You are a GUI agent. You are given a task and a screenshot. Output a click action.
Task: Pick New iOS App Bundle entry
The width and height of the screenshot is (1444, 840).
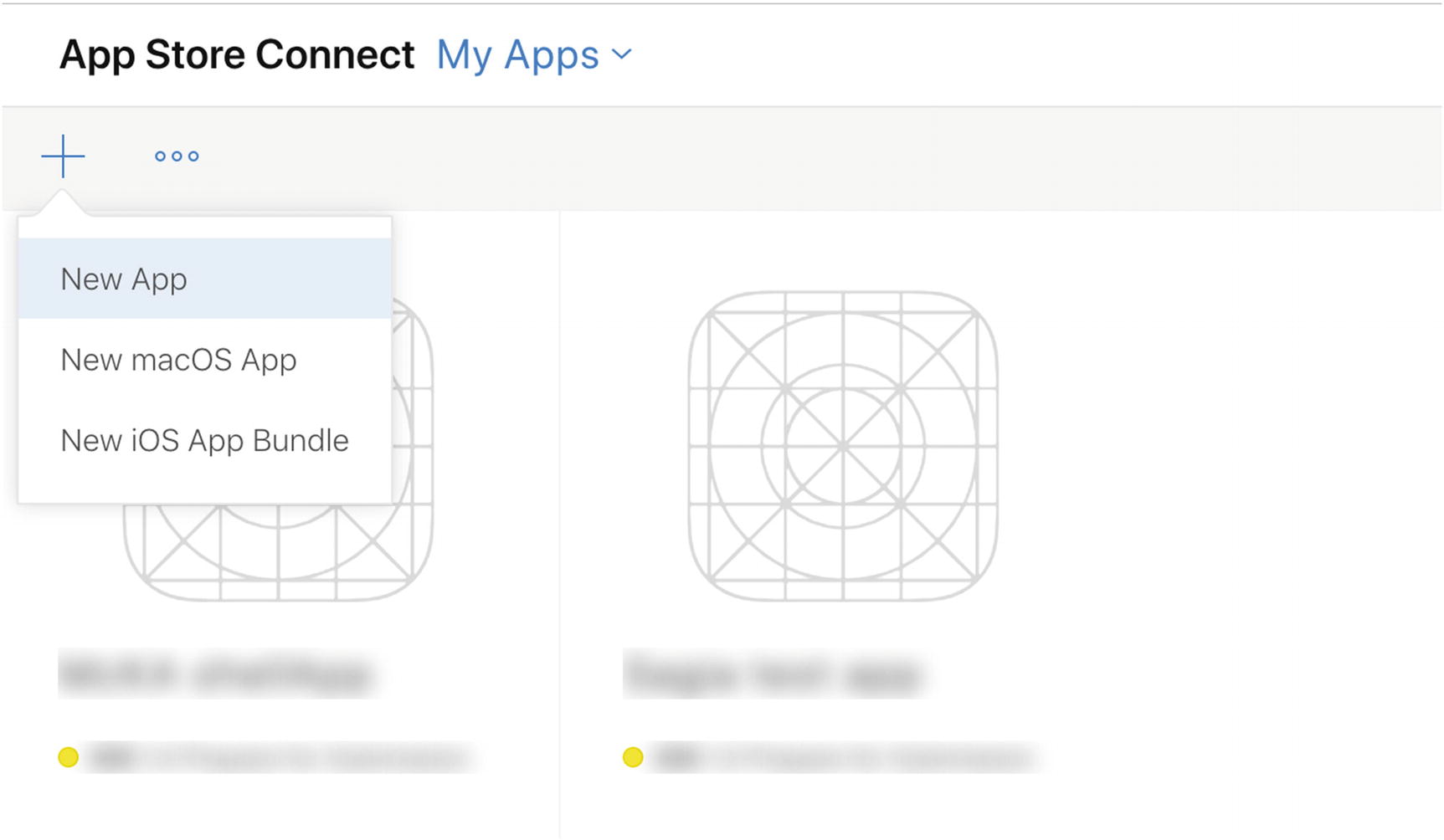pos(204,440)
